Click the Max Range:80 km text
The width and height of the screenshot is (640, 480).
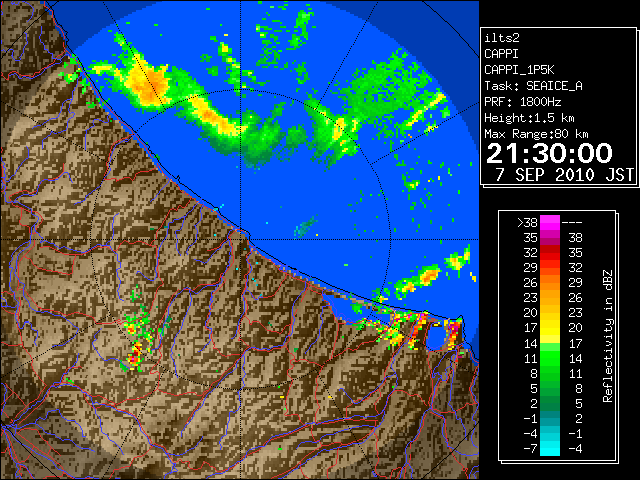pyautogui.click(x=536, y=134)
